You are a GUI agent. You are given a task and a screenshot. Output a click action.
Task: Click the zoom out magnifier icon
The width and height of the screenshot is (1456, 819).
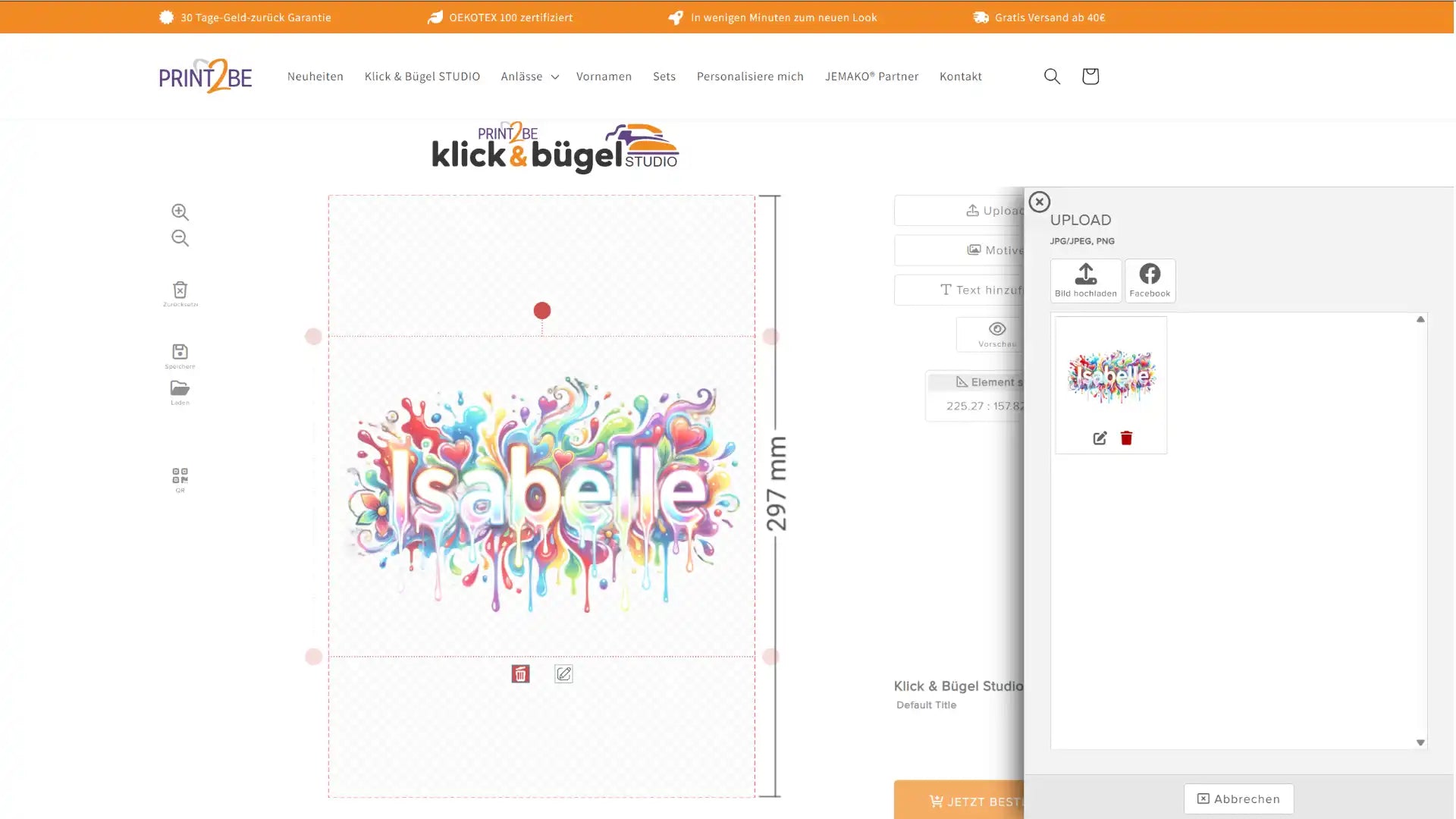click(x=180, y=238)
